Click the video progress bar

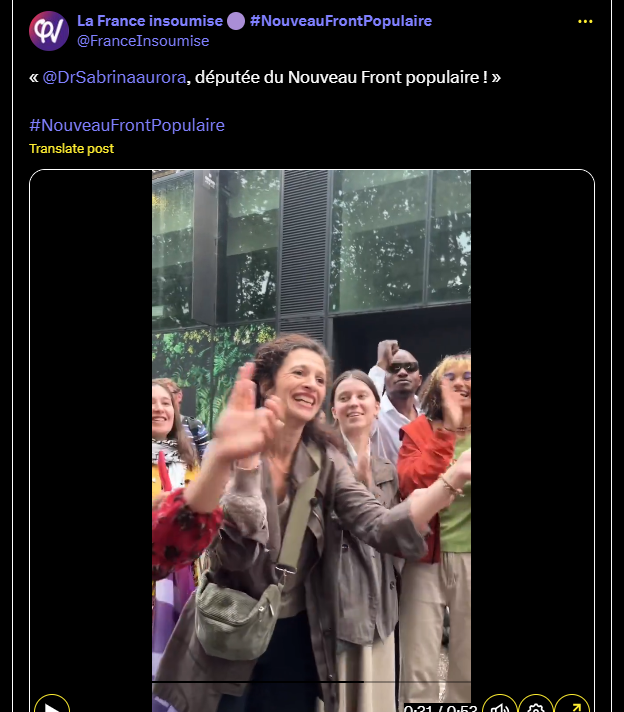(x=311, y=682)
